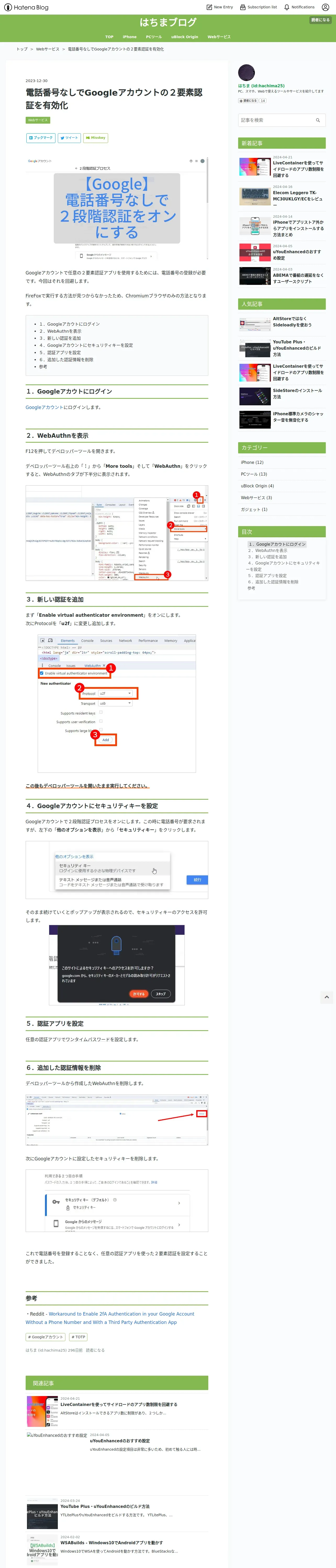336x1568 pixels.
Task: Open the article's Google eyecatch image
Action: coord(116,208)
